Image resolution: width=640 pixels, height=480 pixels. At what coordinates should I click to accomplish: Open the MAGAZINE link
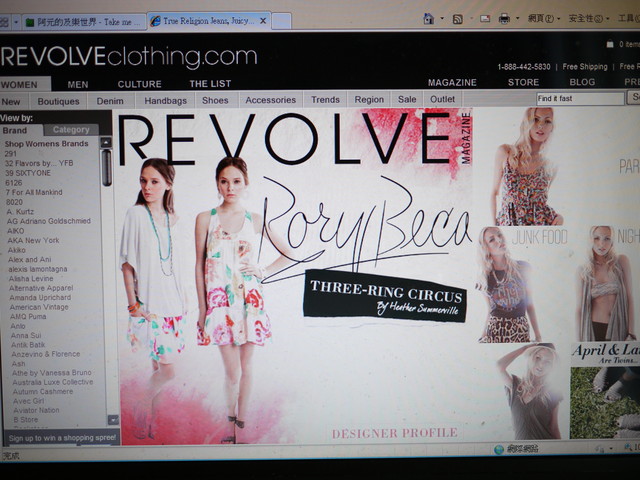[452, 82]
